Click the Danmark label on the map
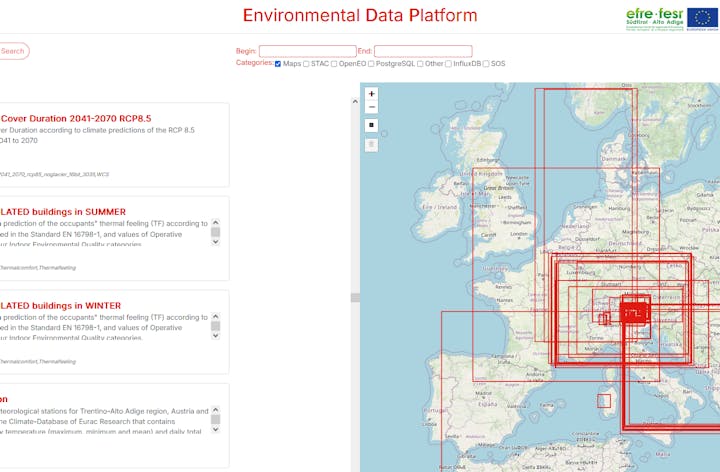Image resolution: width=720 pixels, height=472 pixels. [614, 159]
